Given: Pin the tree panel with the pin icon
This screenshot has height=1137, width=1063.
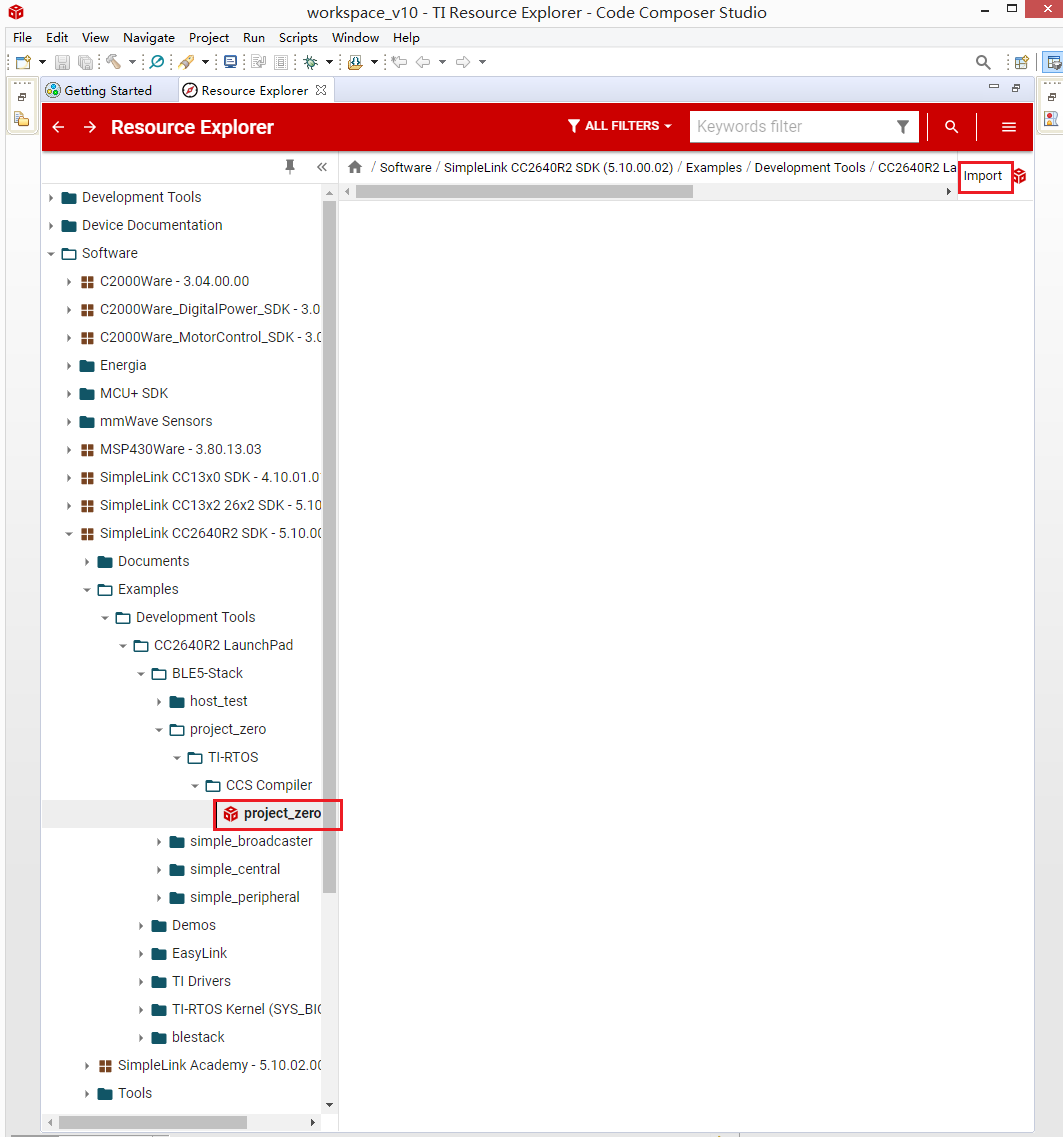Looking at the screenshot, I should click(x=290, y=167).
